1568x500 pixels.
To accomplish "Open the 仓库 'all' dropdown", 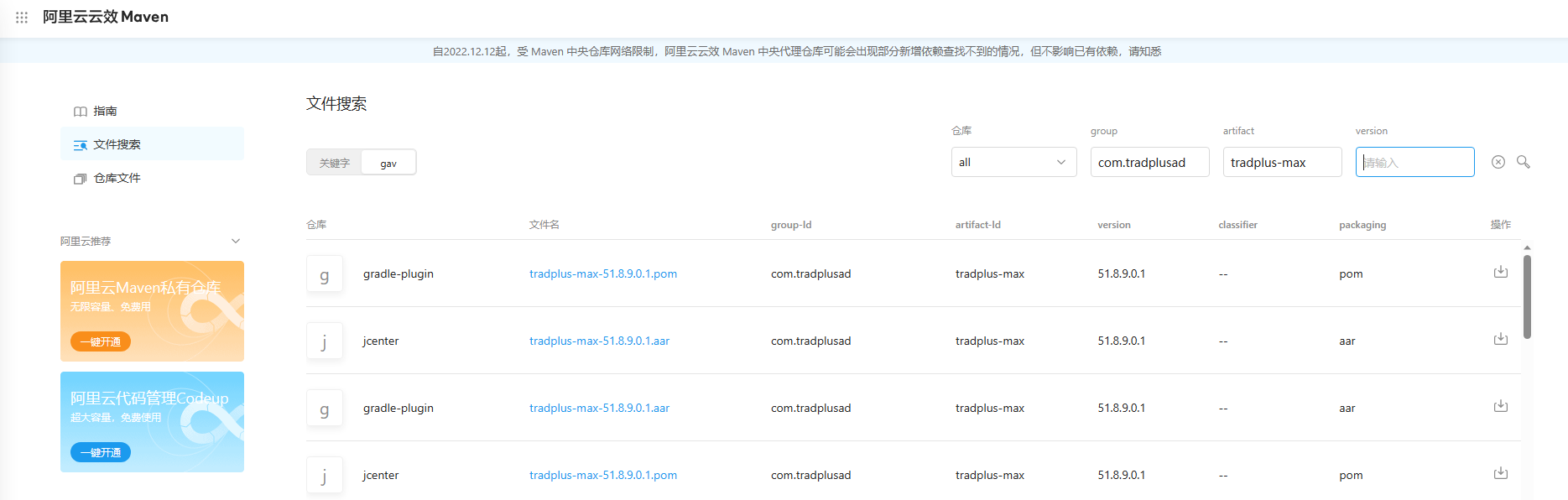I will pos(1013,162).
